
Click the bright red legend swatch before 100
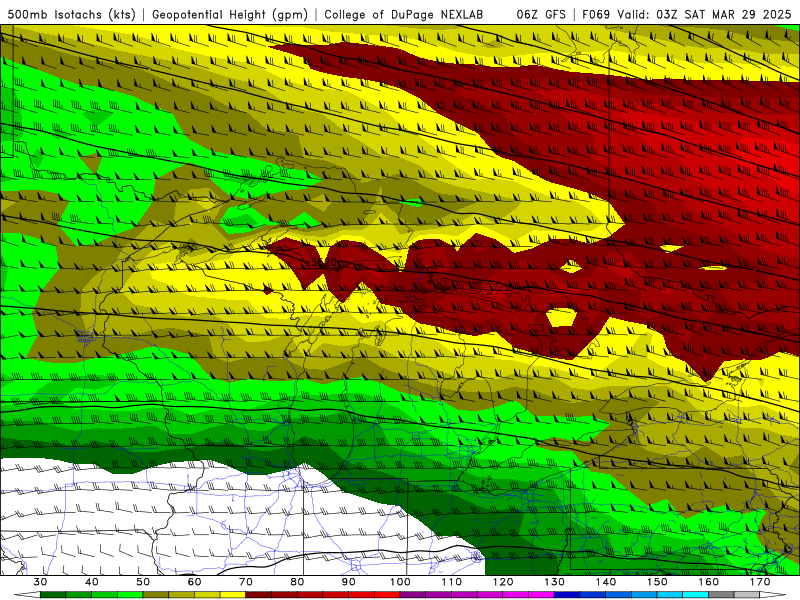(387, 595)
